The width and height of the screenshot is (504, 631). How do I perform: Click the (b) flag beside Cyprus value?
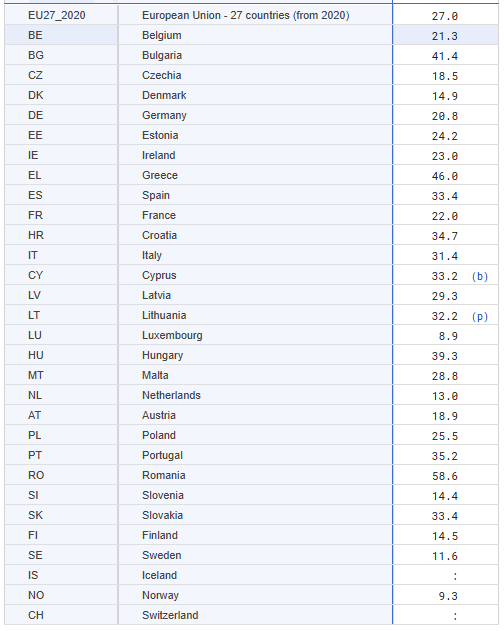pyautogui.click(x=480, y=276)
